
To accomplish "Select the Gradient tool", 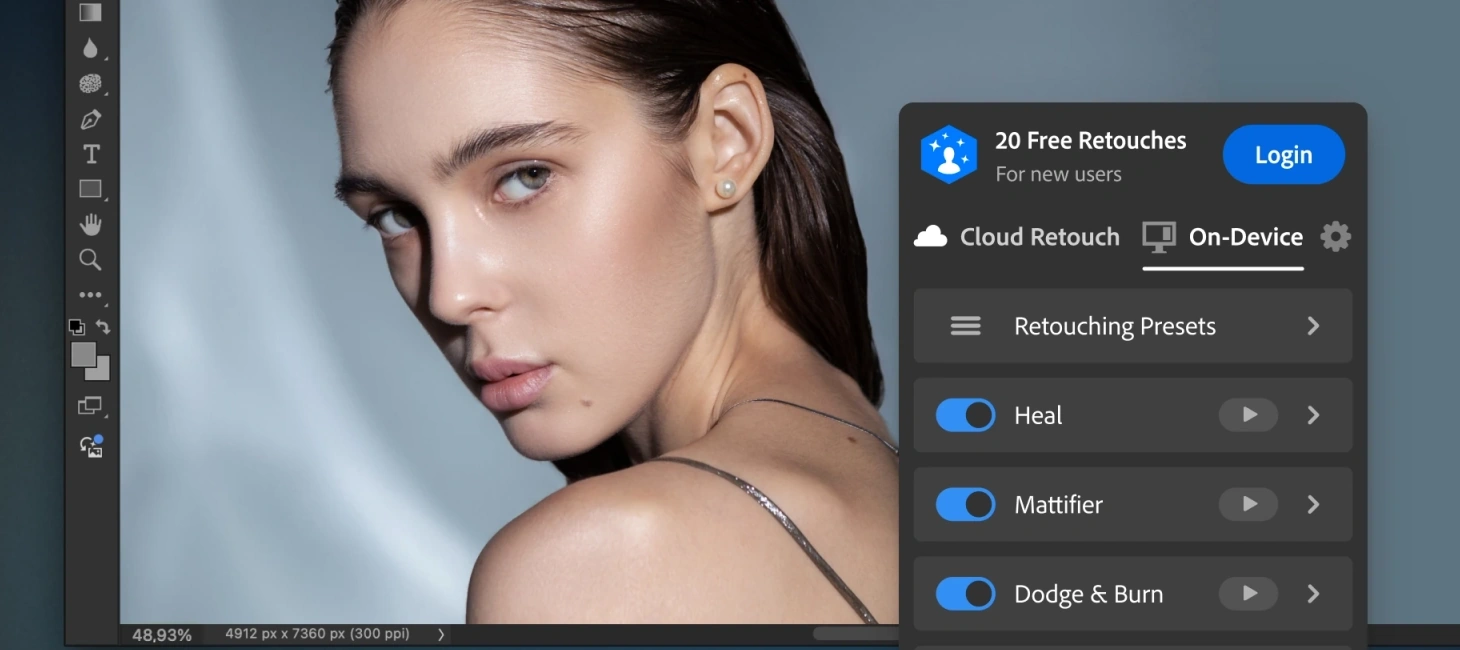I will (x=91, y=13).
